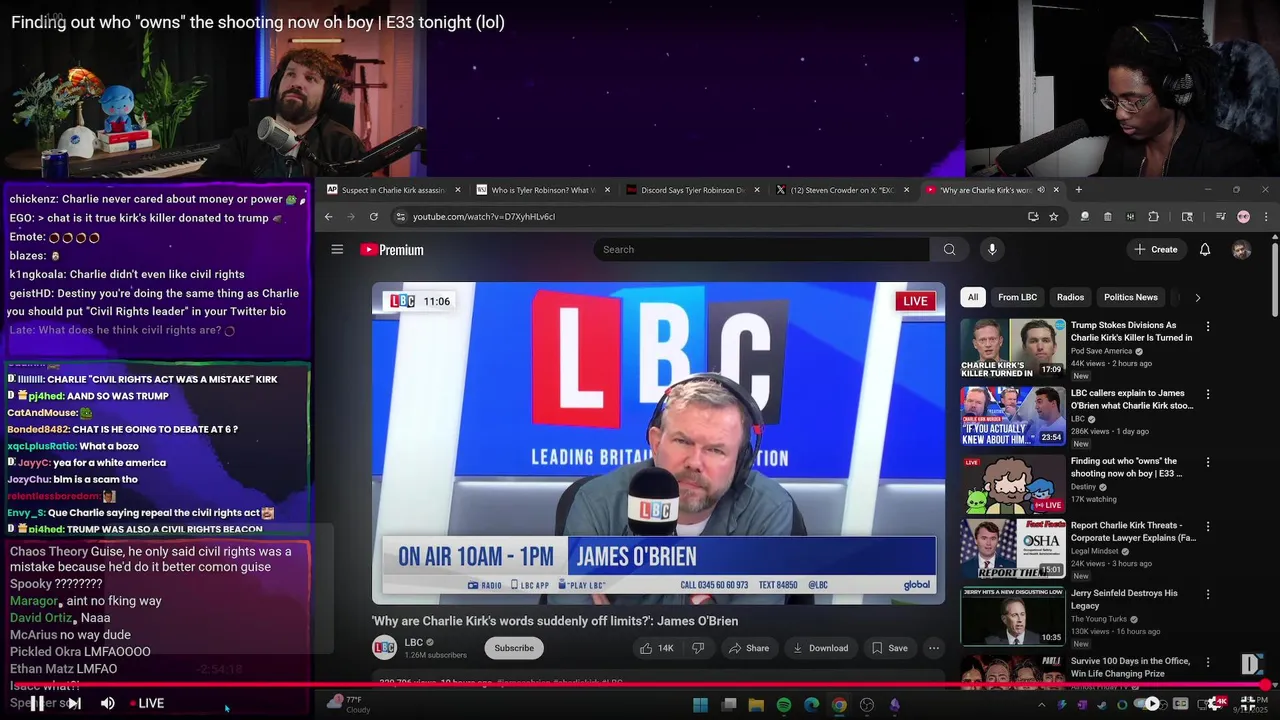Click the LBC James O'Brien video player
The width and height of the screenshot is (1280, 720).
click(x=658, y=443)
